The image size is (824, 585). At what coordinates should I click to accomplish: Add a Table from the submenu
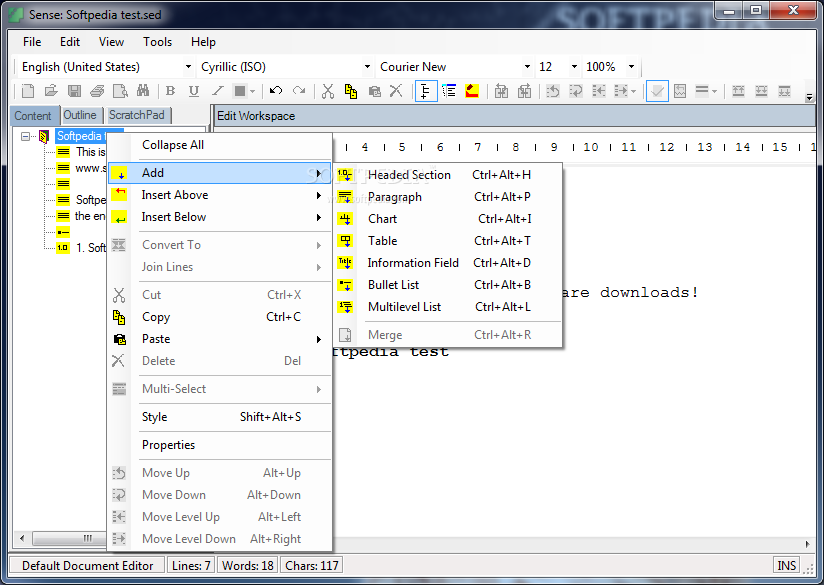coord(448,241)
